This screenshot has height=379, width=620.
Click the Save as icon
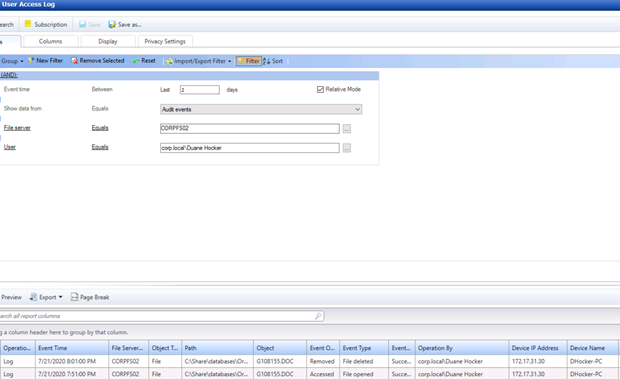[112, 25]
